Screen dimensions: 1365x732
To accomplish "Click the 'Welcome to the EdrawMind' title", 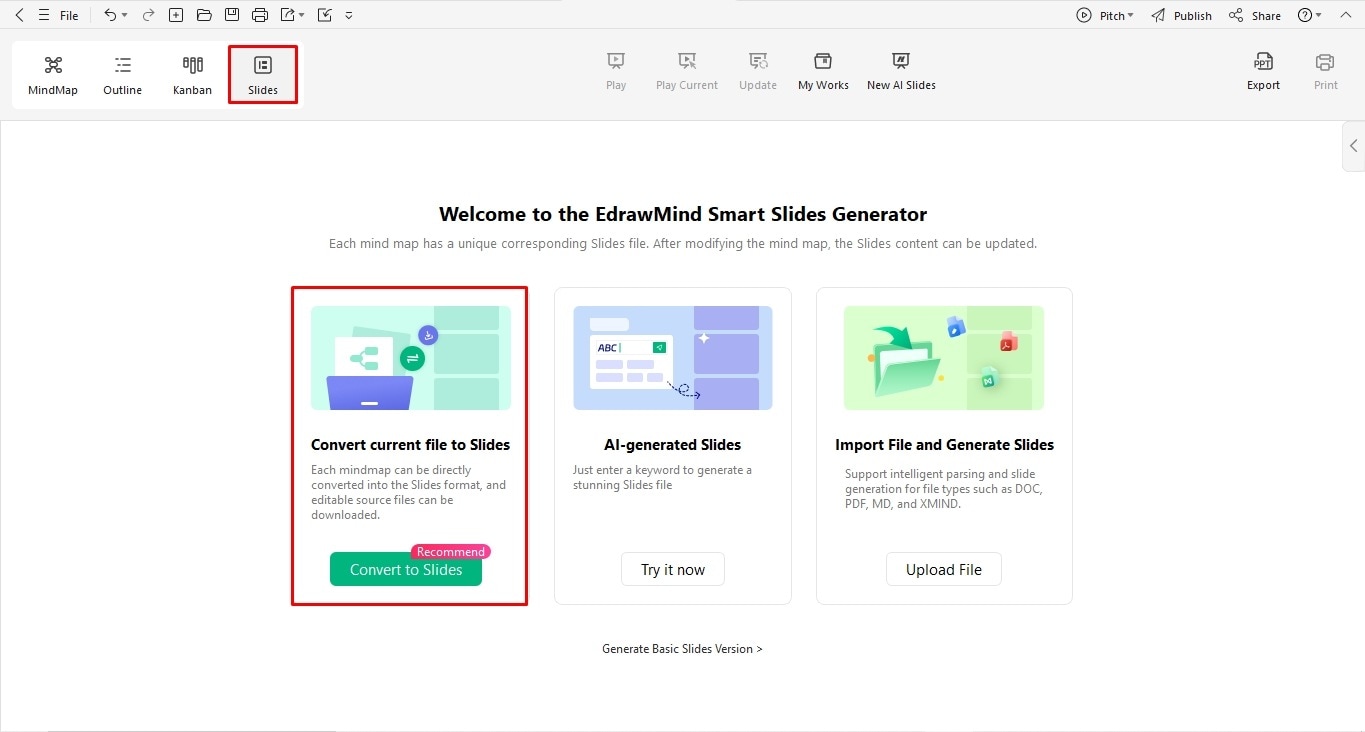I will tap(683, 214).
